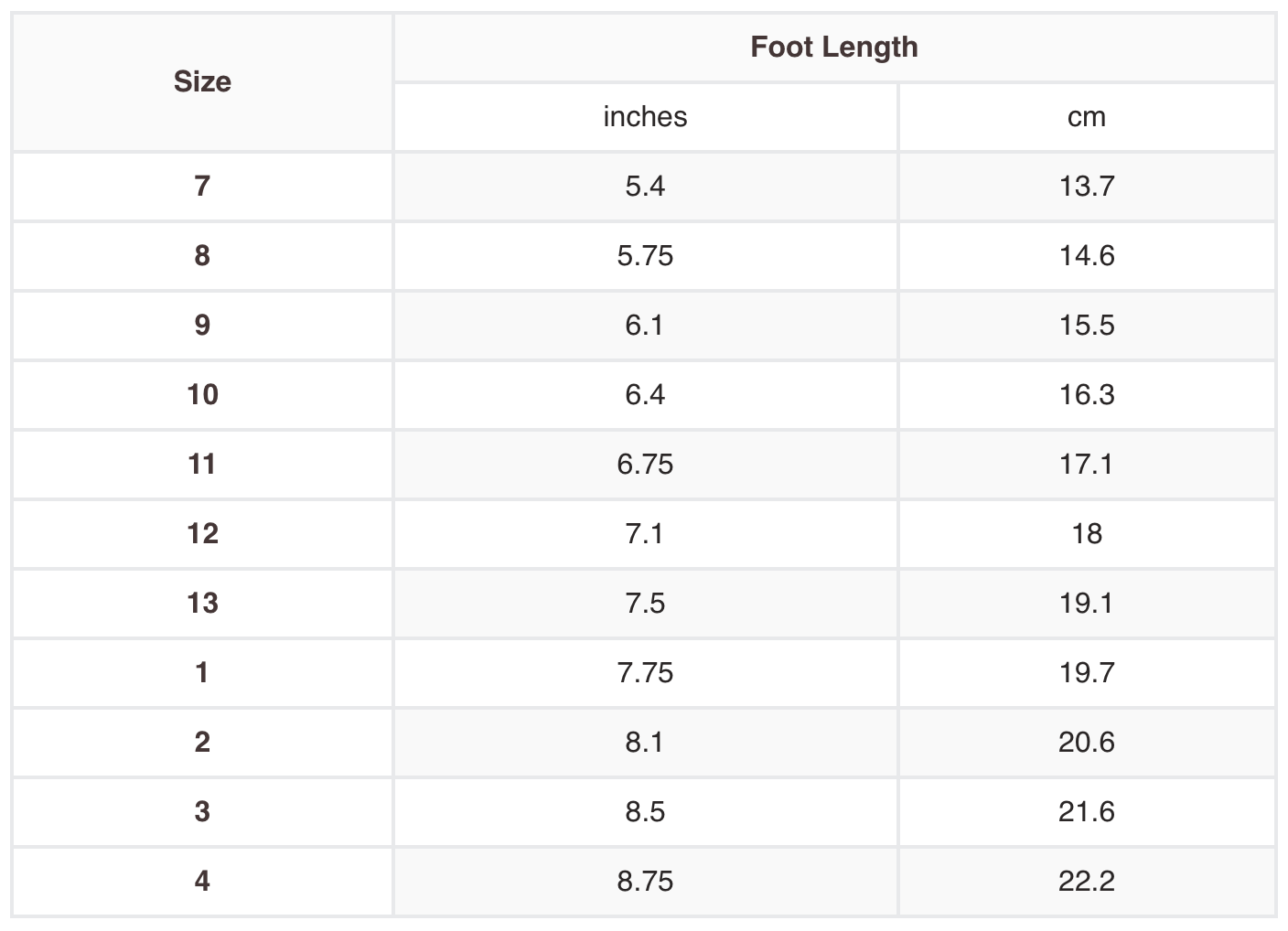Select the 6.75 inches cell
1288x931 pixels.
click(645, 465)
